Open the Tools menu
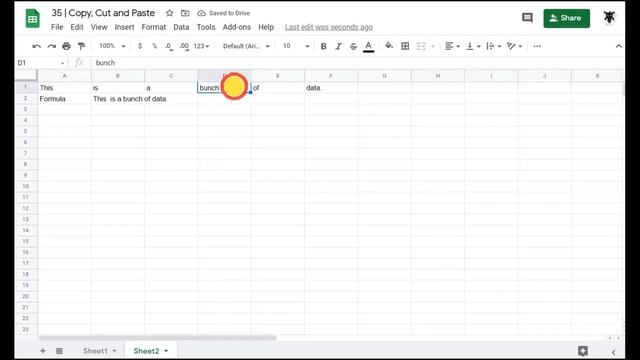The height and width of the screenshot is (360, 640). coord(206,27)
